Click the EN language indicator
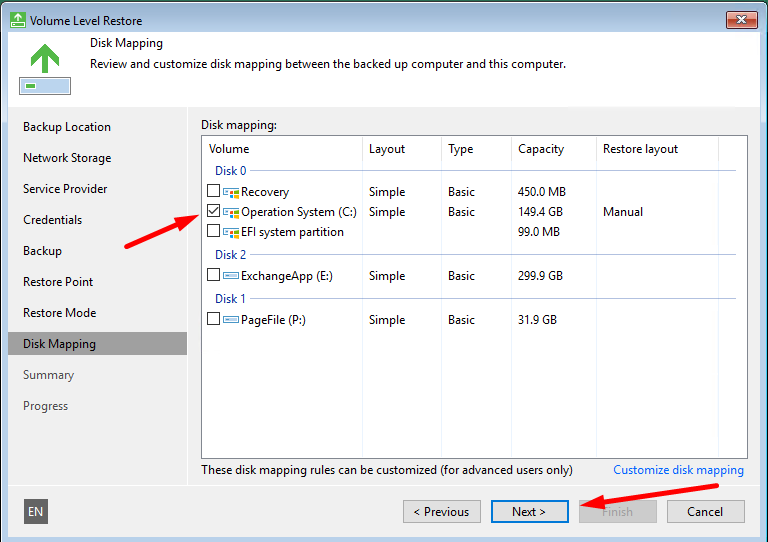 tap(36, 512)
